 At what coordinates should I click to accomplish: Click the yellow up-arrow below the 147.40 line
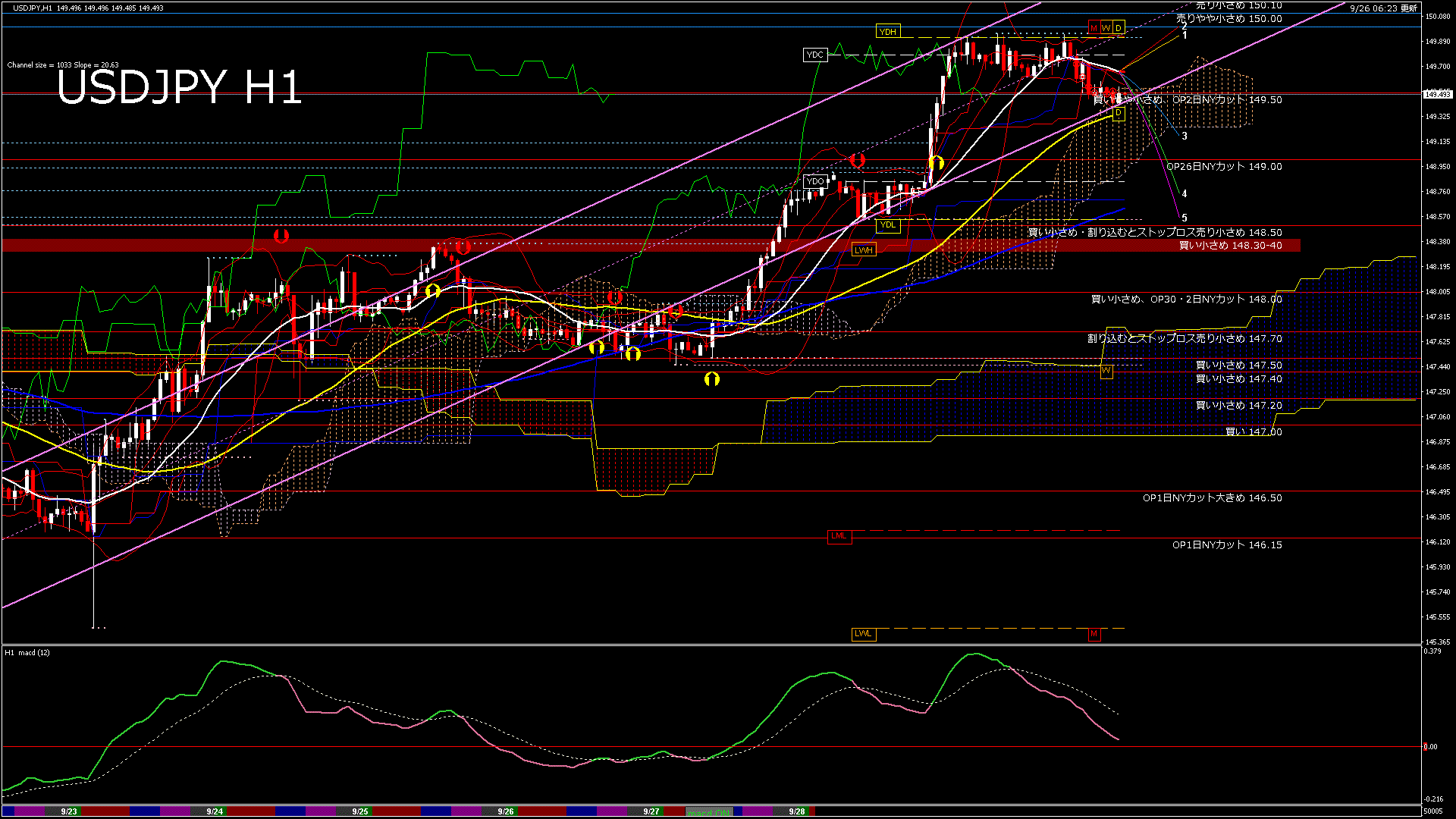tap(711, 379)
